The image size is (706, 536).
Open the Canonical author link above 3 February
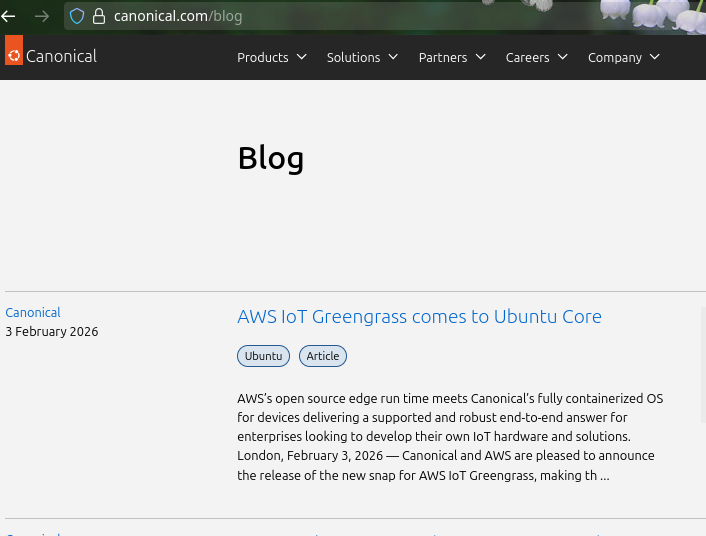[33, 313]
